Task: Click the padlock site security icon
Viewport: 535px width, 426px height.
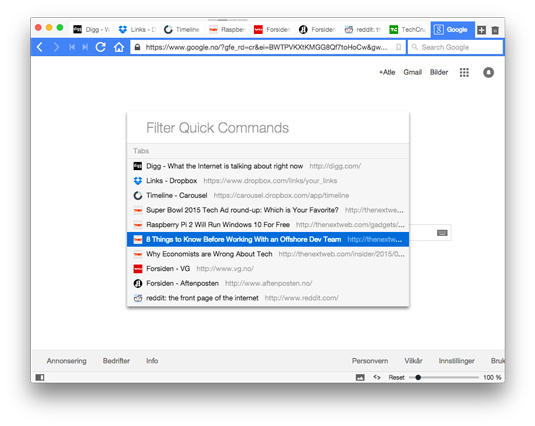Action: tap(137, 47)
